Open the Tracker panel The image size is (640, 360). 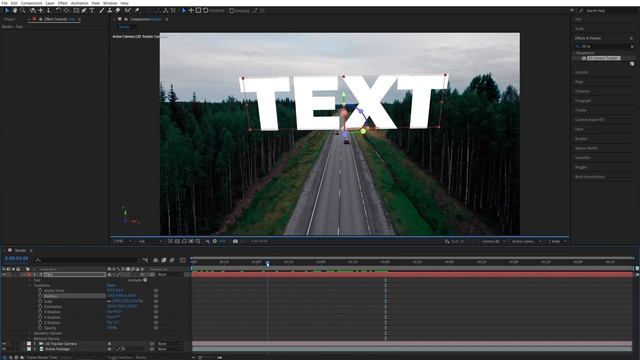(x=580, y=110)
